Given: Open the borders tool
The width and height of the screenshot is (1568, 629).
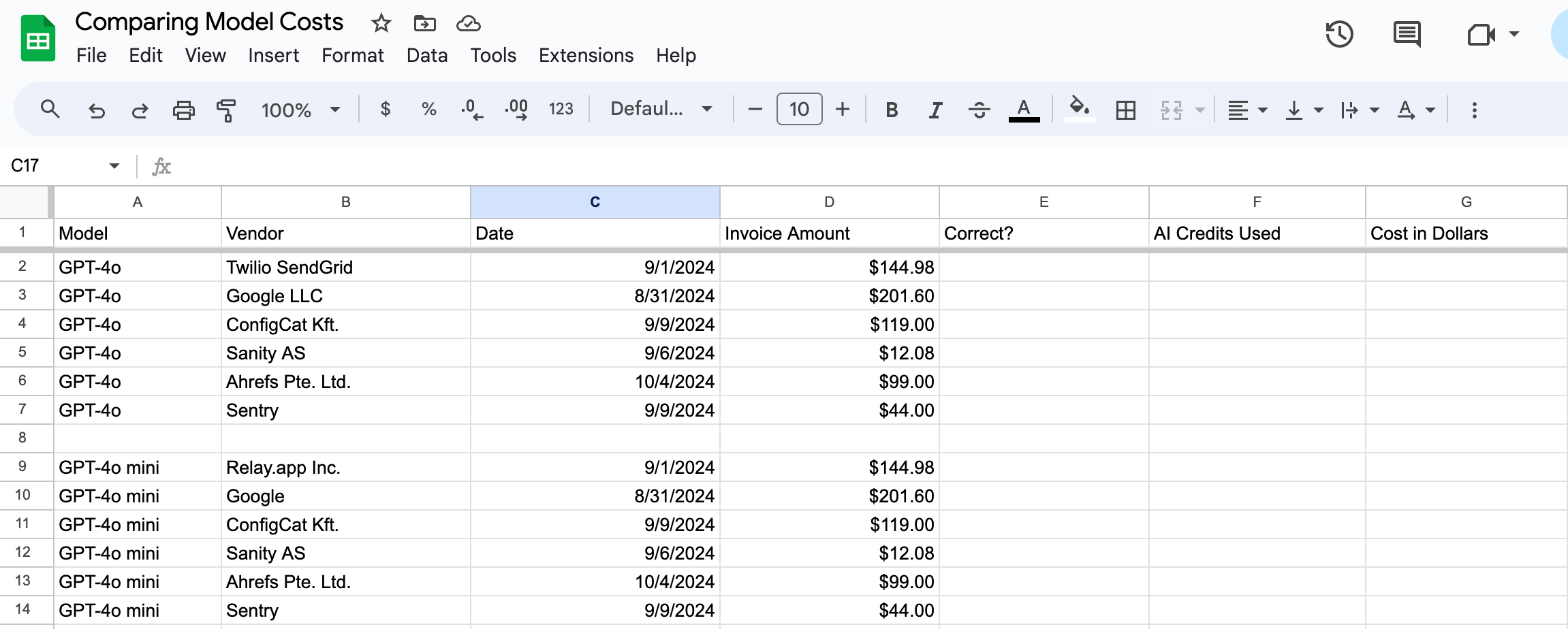Looking at the screenshot, I should [1125, 110].
